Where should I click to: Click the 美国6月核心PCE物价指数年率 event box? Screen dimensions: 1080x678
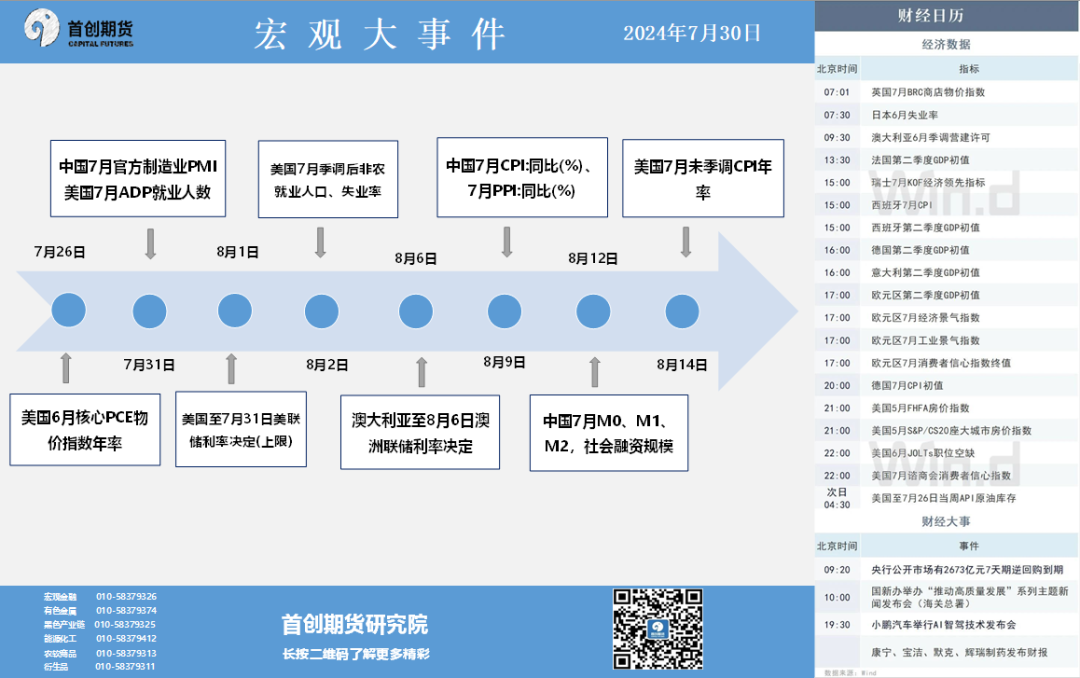pyautogui.click(x=85, y=430)
